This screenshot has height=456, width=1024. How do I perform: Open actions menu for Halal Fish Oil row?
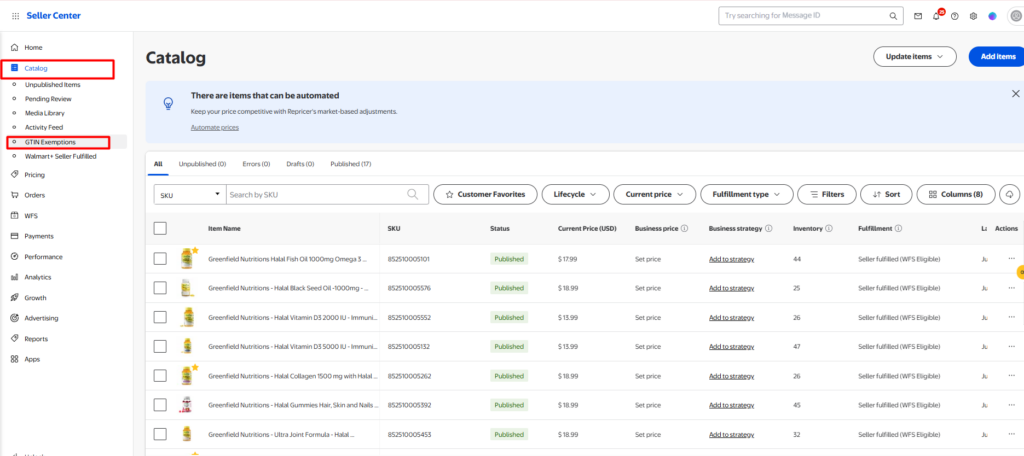[1012, 259]
